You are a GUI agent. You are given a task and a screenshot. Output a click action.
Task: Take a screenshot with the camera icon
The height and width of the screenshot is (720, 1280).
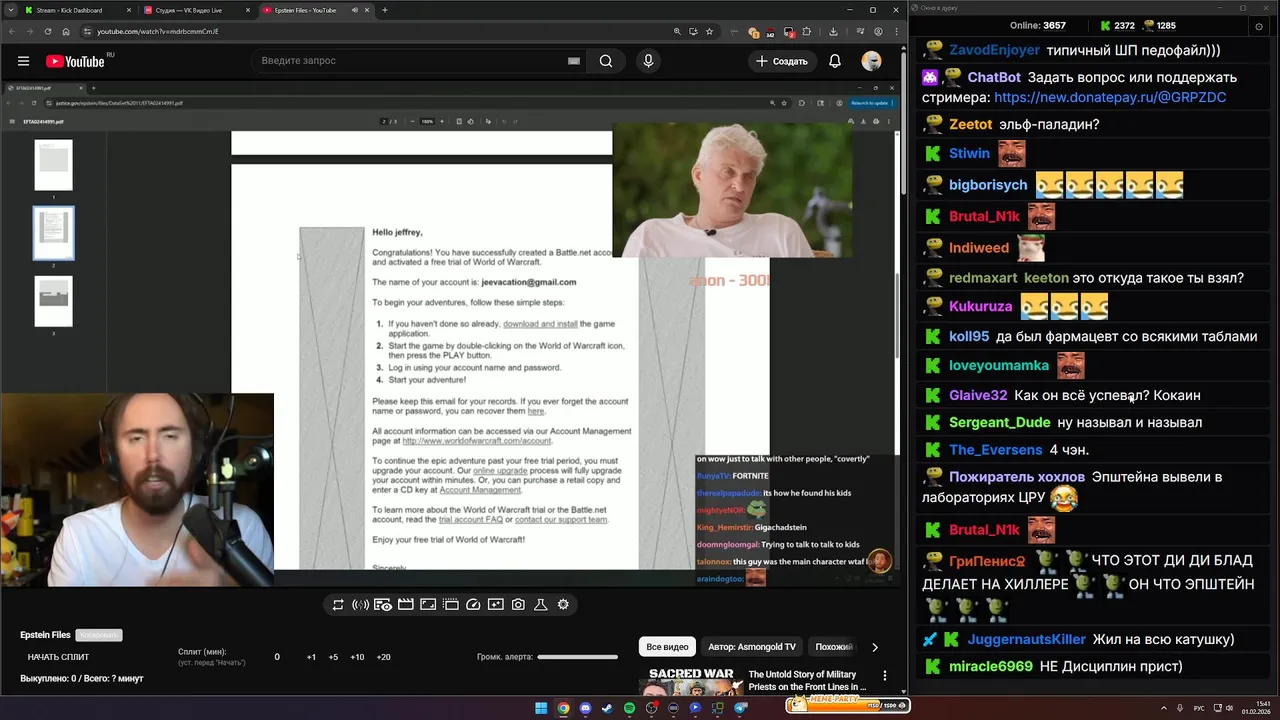[518, 604]
